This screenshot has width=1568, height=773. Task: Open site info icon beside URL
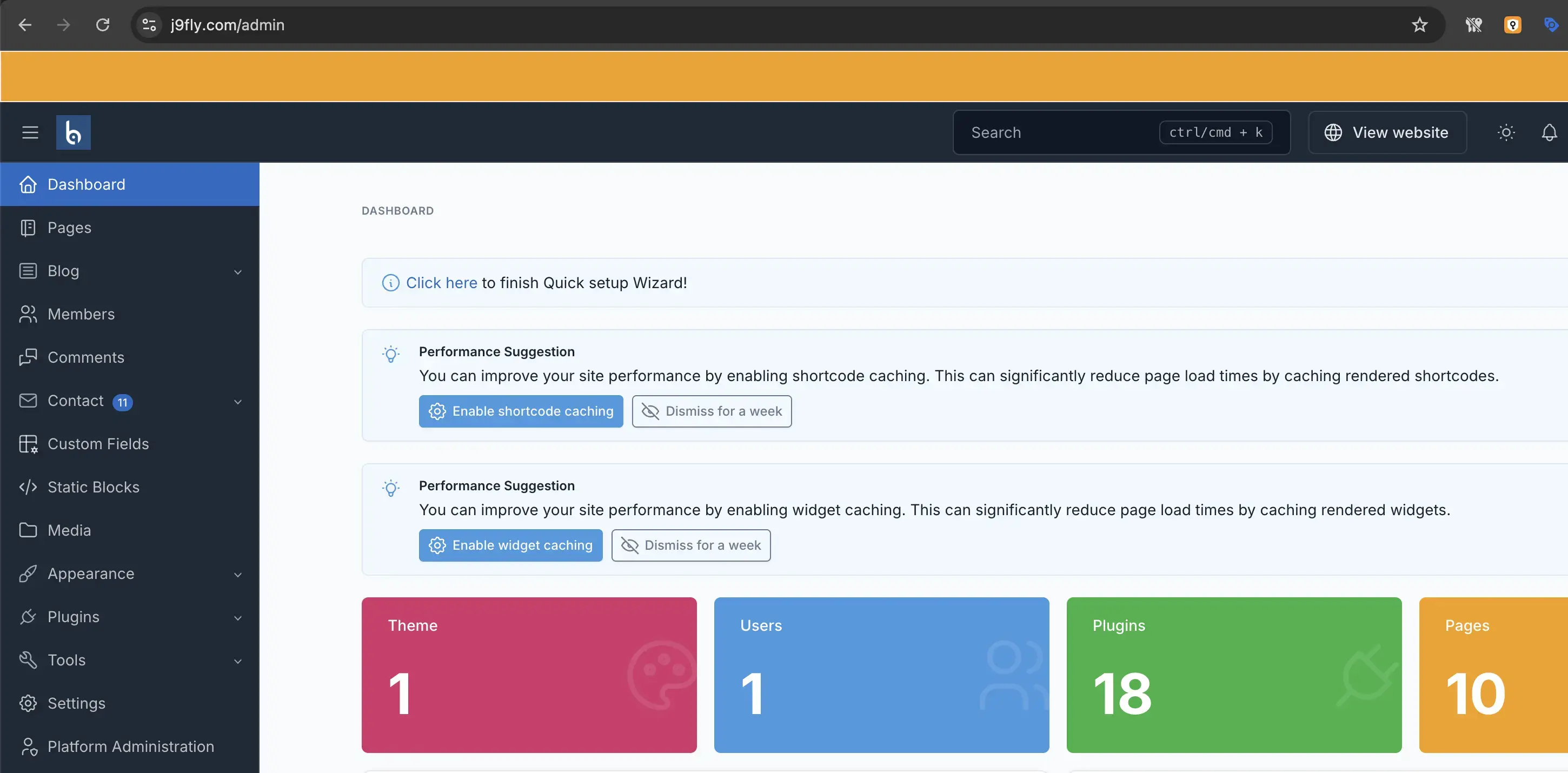149,25
